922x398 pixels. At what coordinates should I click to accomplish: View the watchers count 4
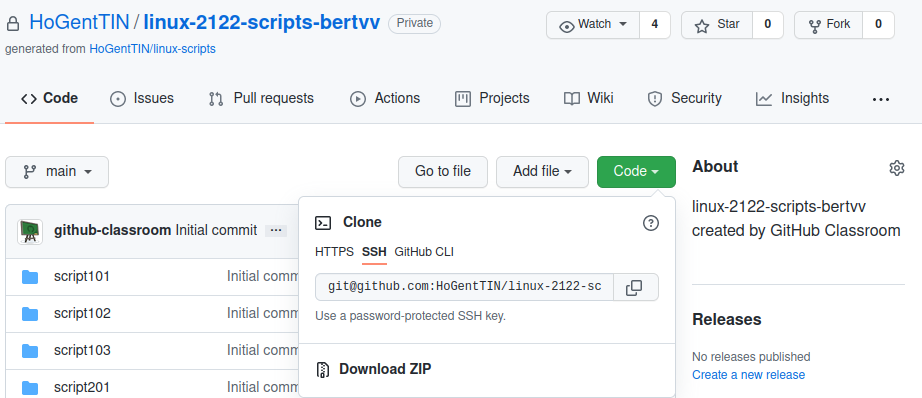(x=654, y=25)
